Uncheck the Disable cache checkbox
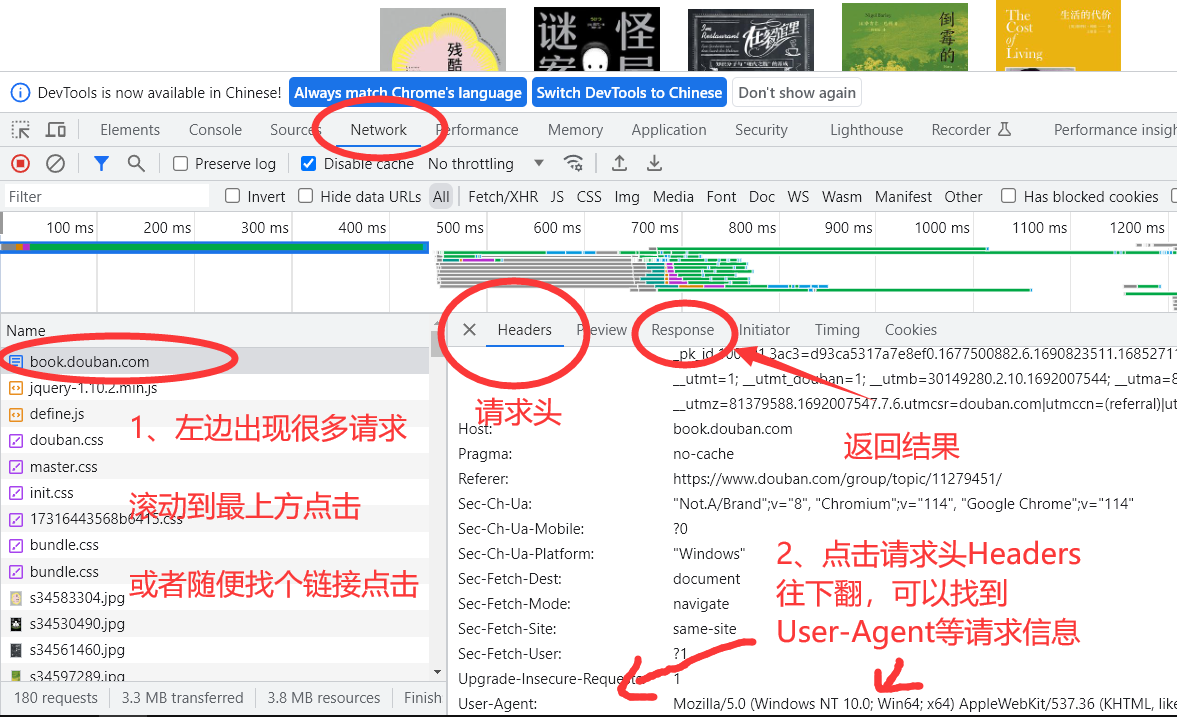The height and width of the screenshot is (717, 1177). point(308,164)
